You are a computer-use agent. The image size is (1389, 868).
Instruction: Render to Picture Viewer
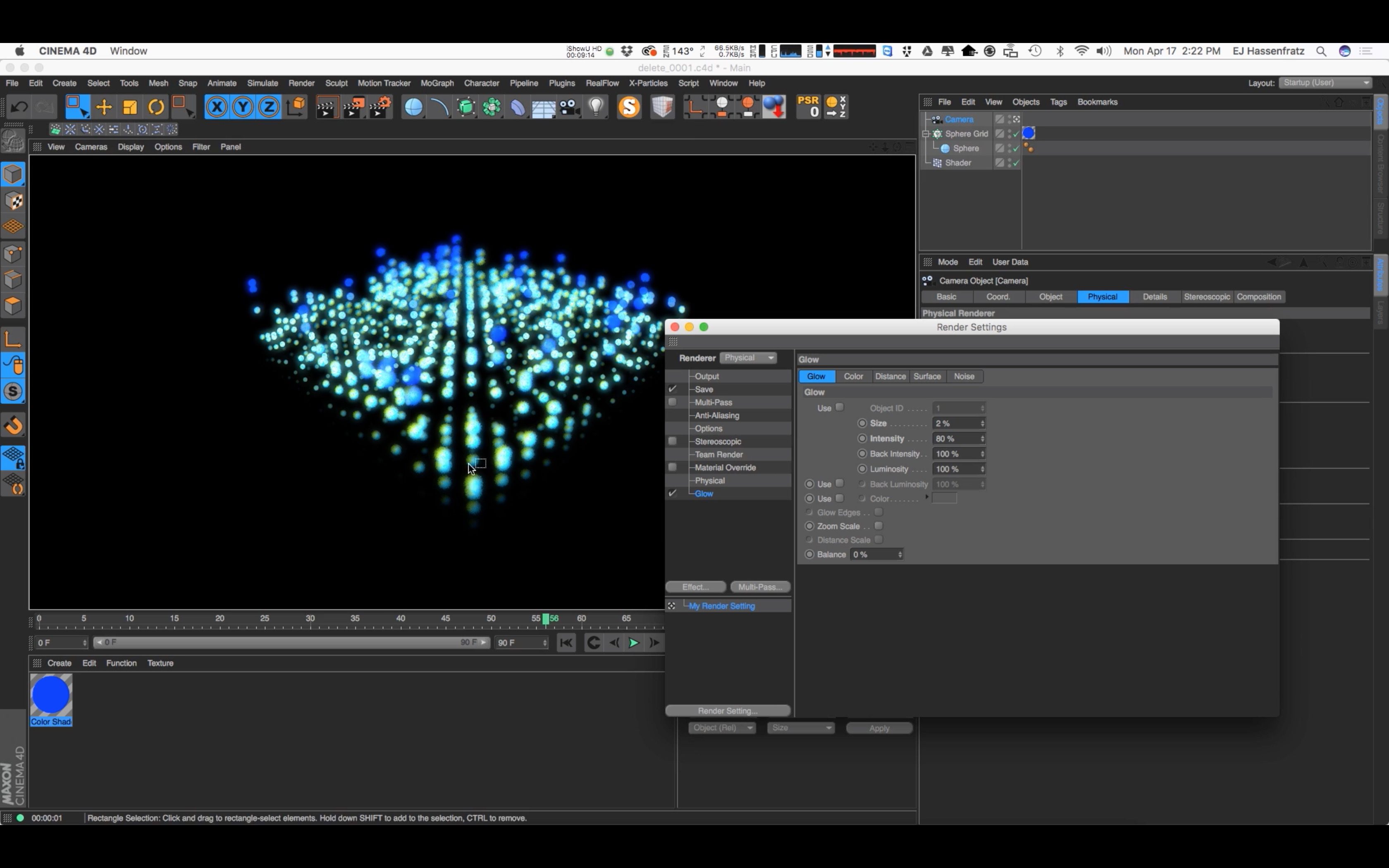(x=353, y=107)
